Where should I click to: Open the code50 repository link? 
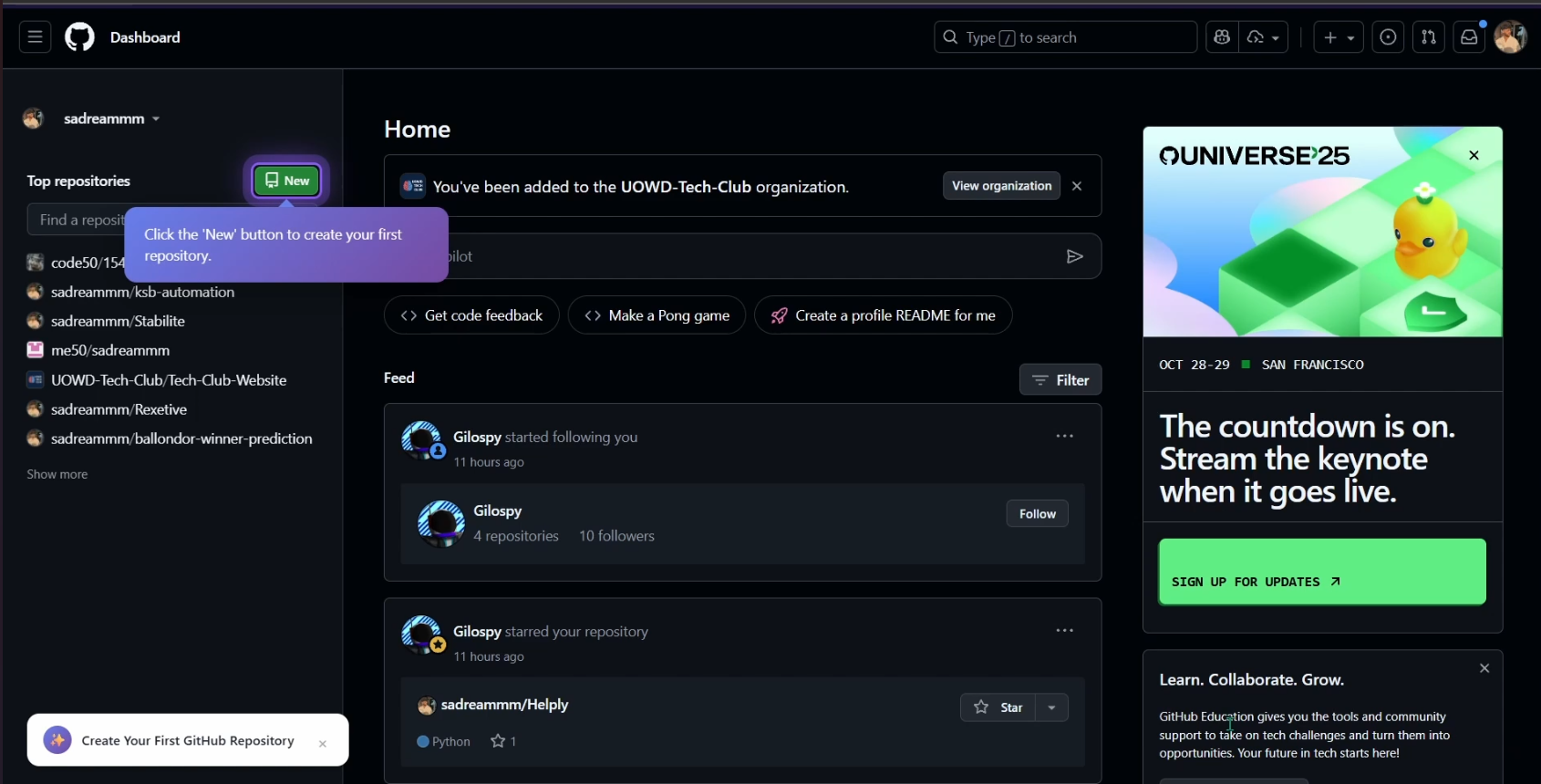87,263
